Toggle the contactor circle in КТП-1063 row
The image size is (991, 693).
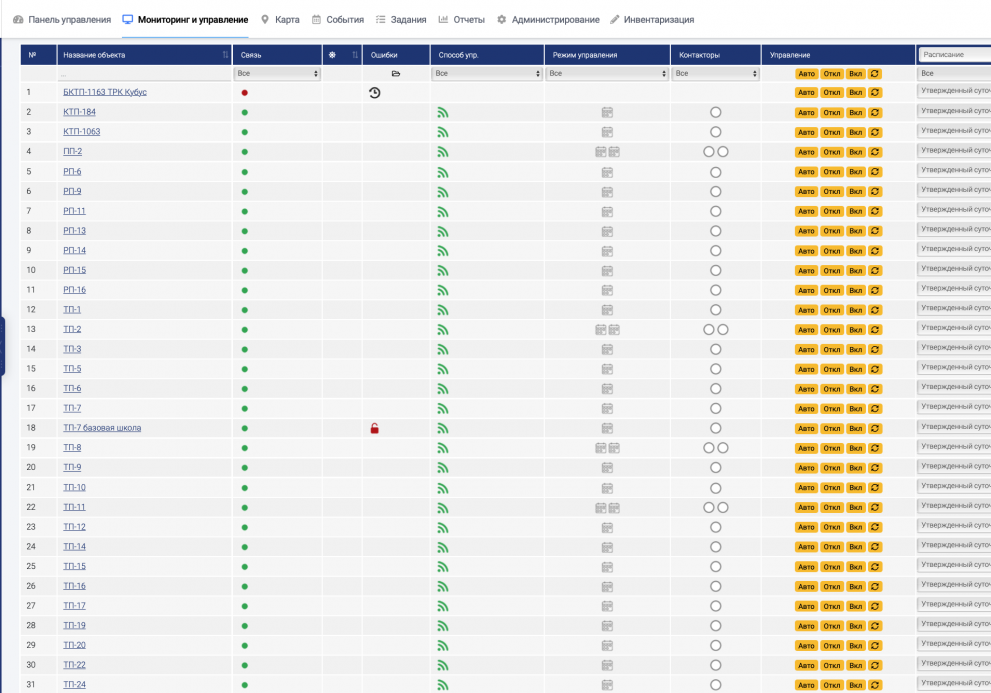pyautogui.click(x=715, y=132)
